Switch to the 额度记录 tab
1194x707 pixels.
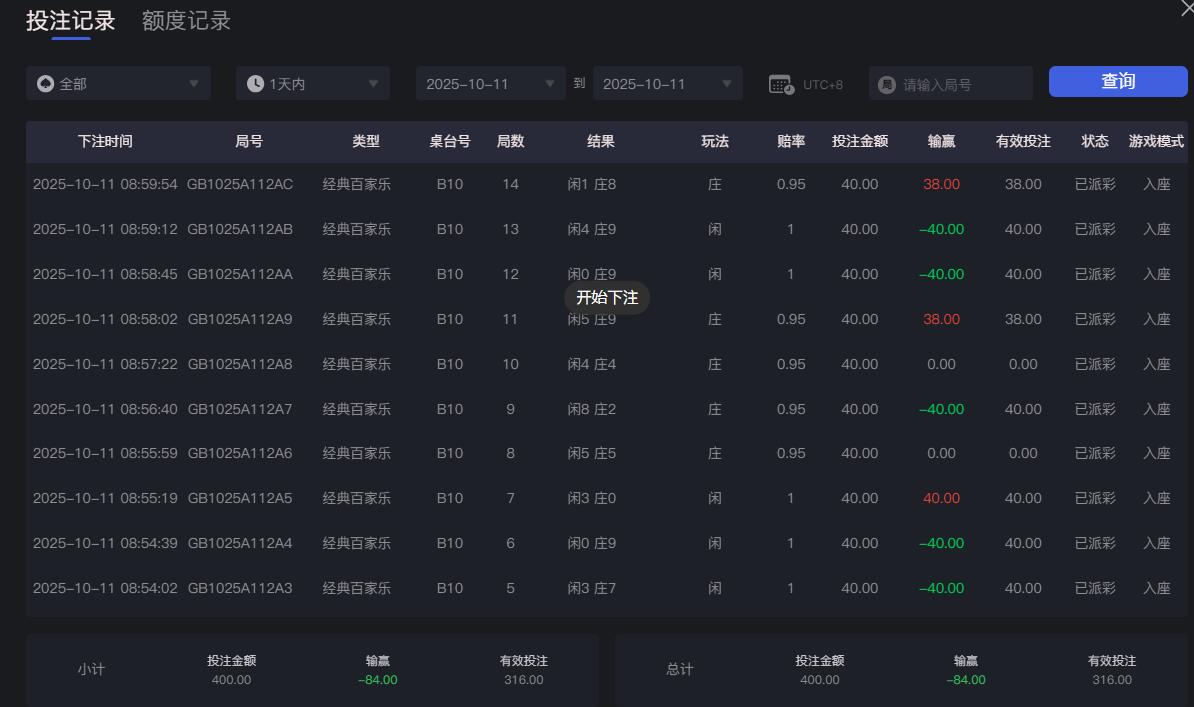click(x=184, y=20)
